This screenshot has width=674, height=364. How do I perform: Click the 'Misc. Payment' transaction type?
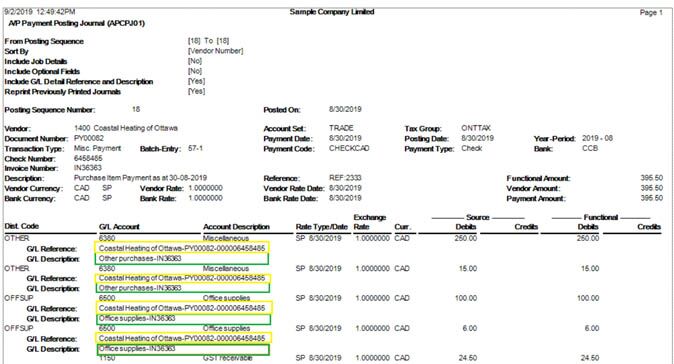point(98,148)
